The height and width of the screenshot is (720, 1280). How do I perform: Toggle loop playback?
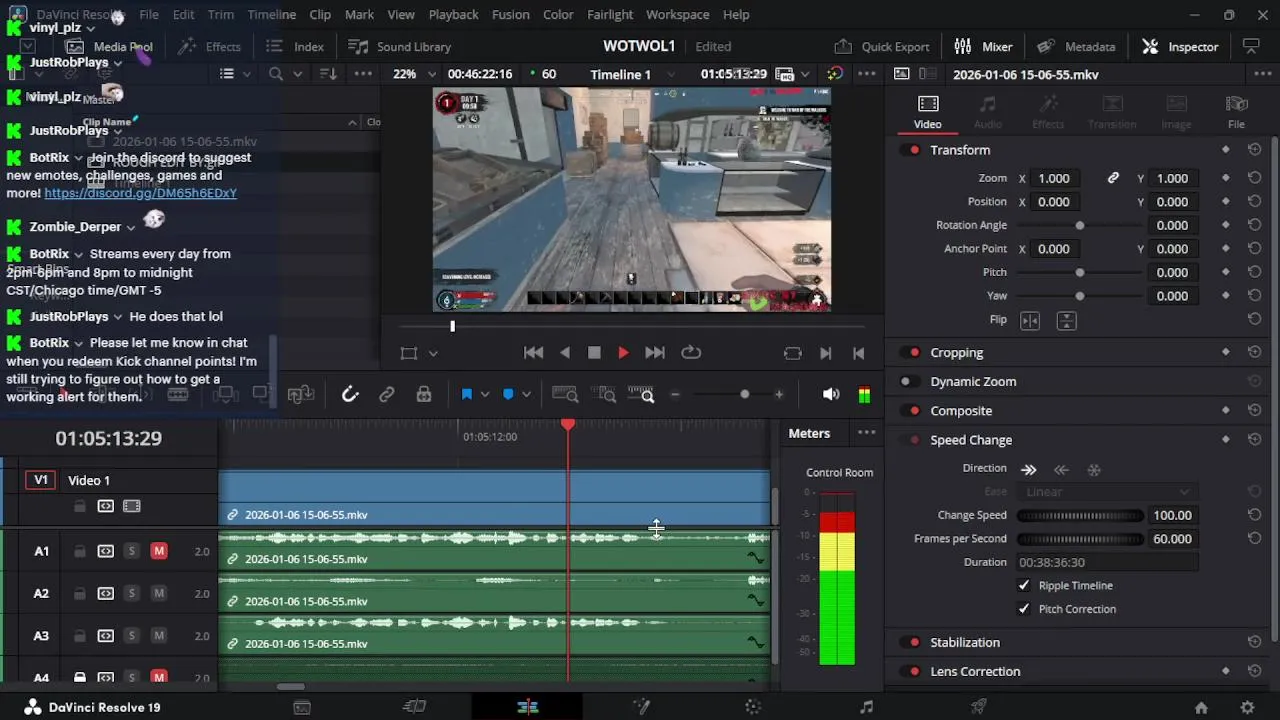[x=691, y=353]
